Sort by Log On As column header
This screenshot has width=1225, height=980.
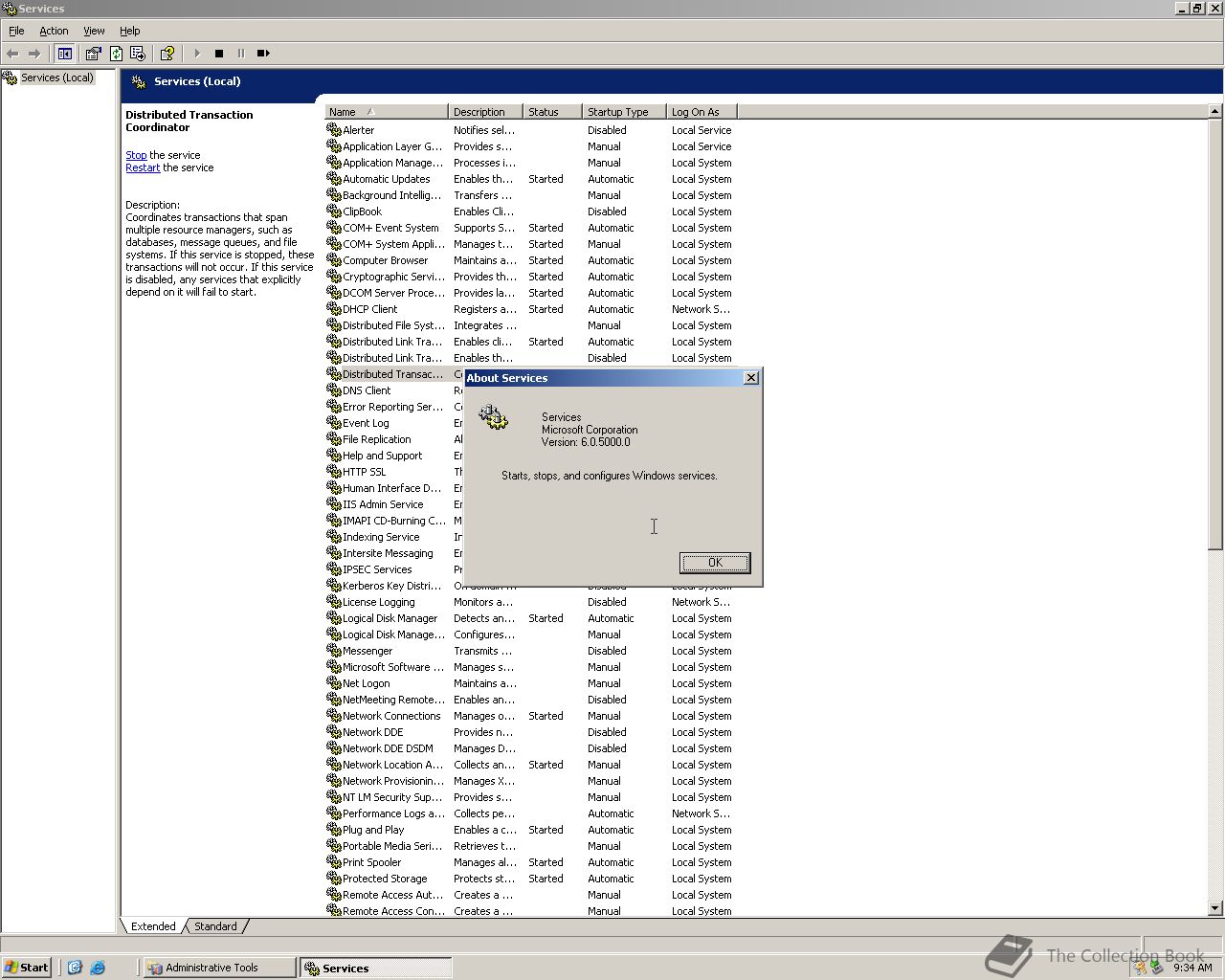click(x=702, y=112)
